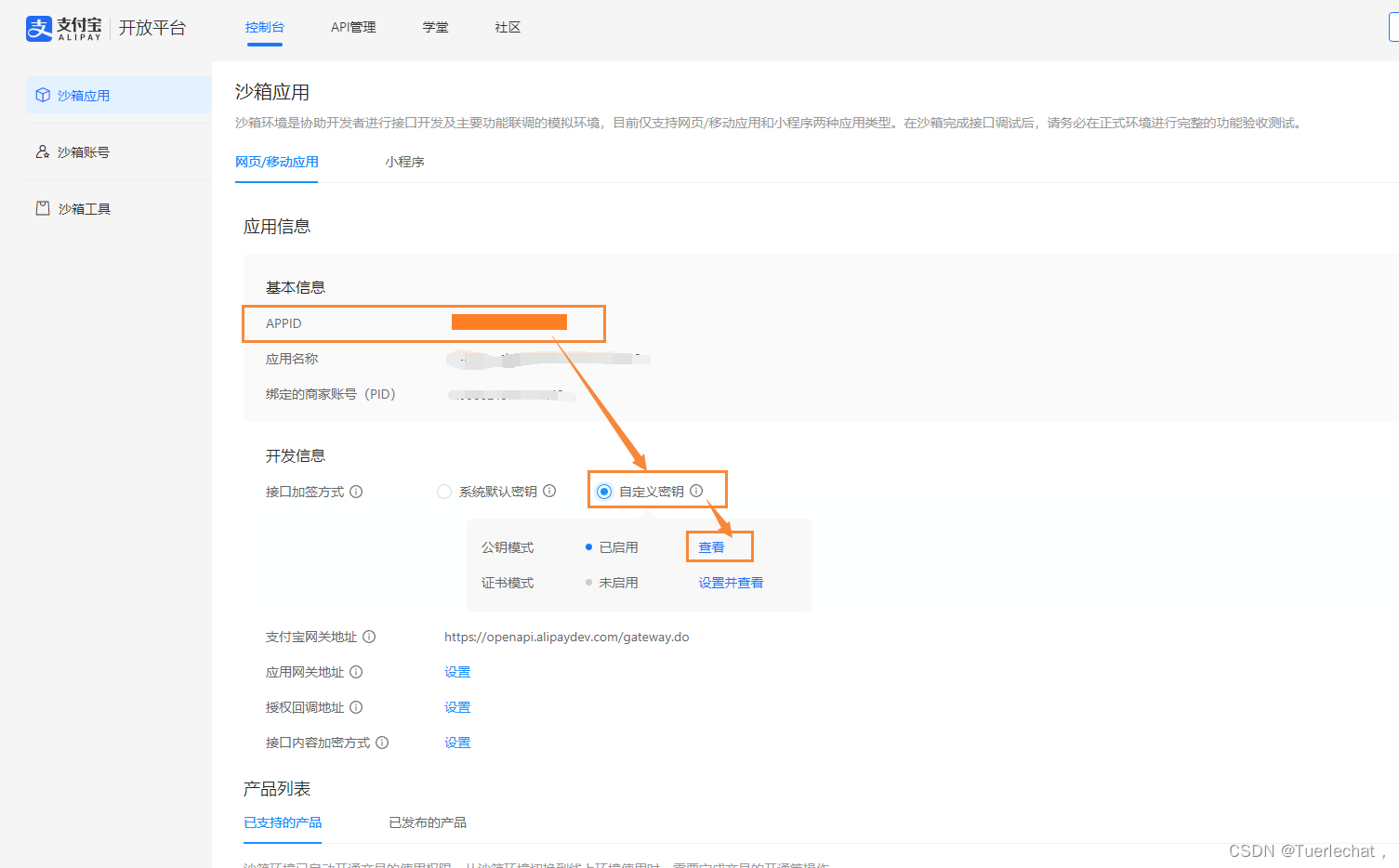Click the 开放平台 header text
The image size is (1399, 868).
tap(152, 28)
